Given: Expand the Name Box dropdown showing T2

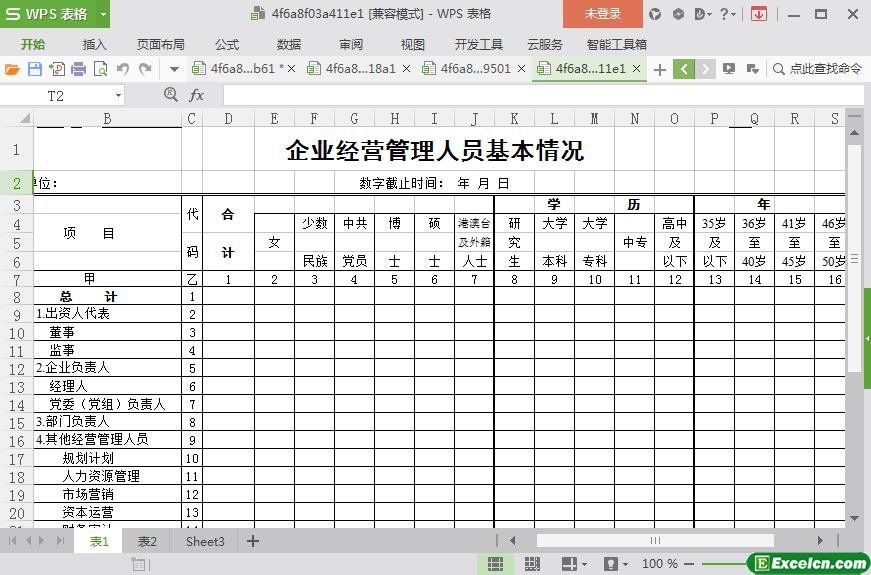Looking at the screenshot, I should tap(118, 96).
